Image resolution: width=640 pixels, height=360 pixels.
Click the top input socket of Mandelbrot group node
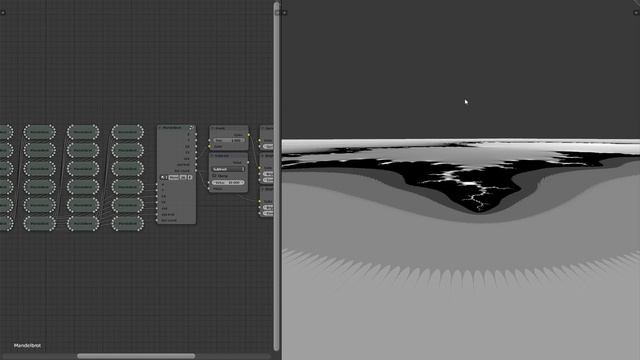[x=157, y=184]
